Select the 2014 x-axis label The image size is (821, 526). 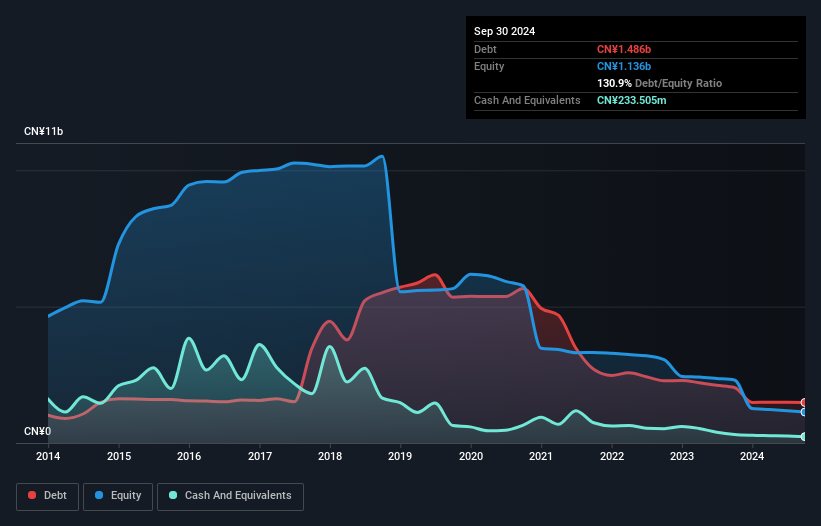[48, 456]
